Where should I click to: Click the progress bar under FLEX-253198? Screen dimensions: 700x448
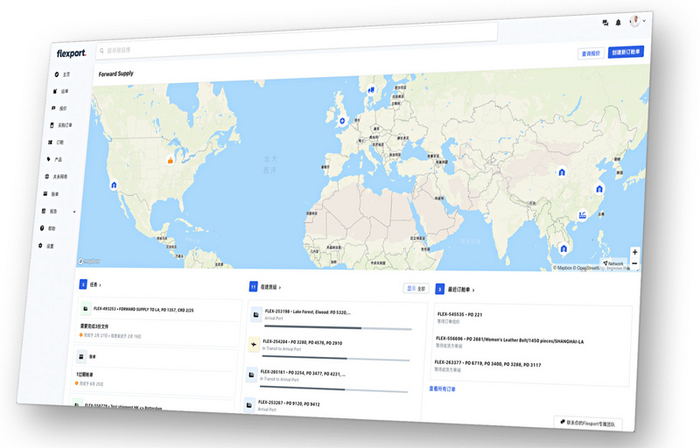point(338,328)
